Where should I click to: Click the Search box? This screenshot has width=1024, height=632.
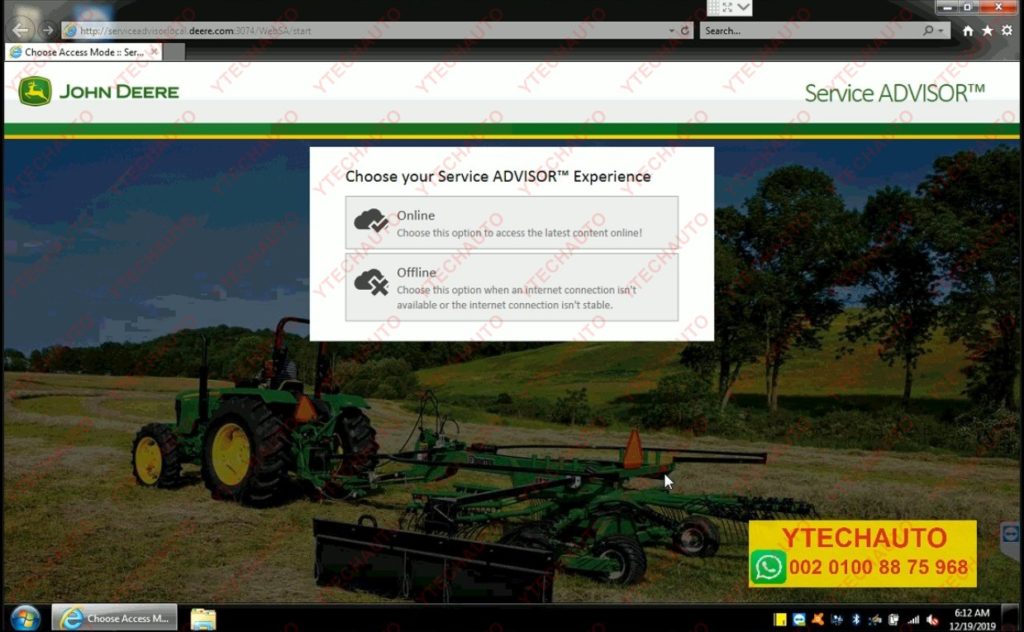click(x=810, y=31)
